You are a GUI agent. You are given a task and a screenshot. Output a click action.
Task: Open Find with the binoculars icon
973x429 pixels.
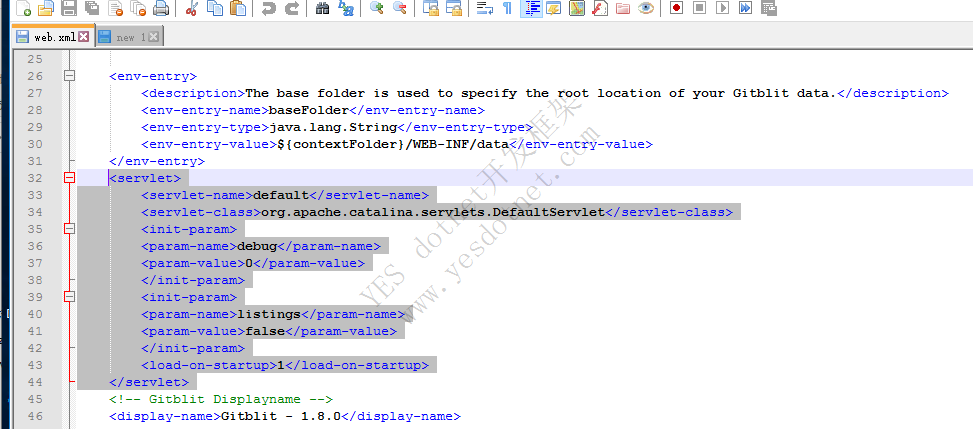pos(323,8)
